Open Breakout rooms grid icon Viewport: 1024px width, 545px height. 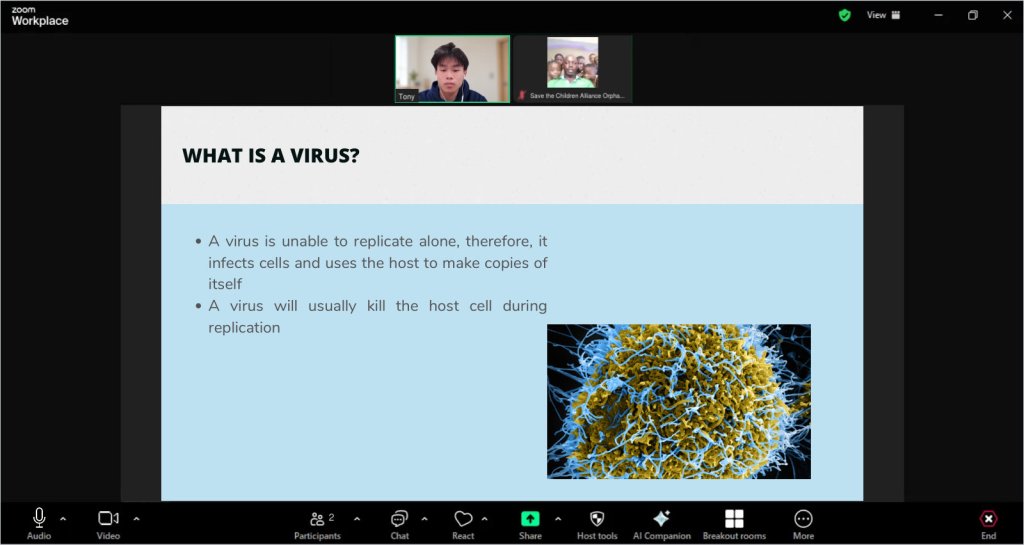(734, 524)
